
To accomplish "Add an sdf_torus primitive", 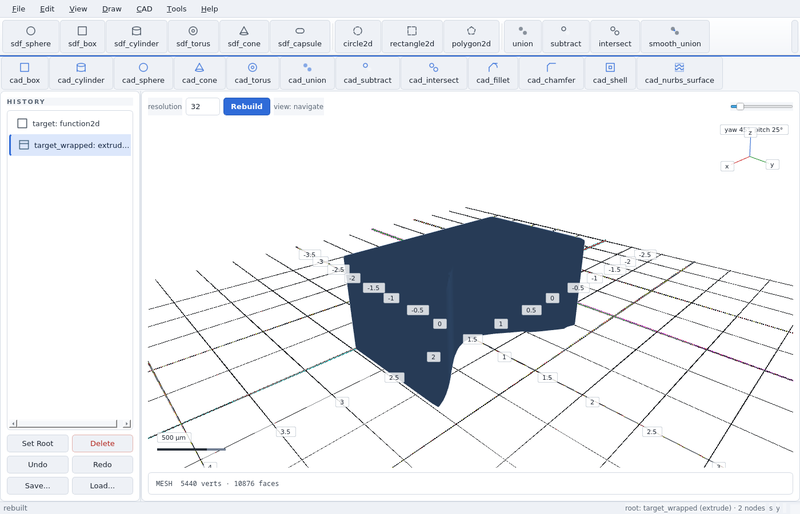I will (x=193, y=37).
